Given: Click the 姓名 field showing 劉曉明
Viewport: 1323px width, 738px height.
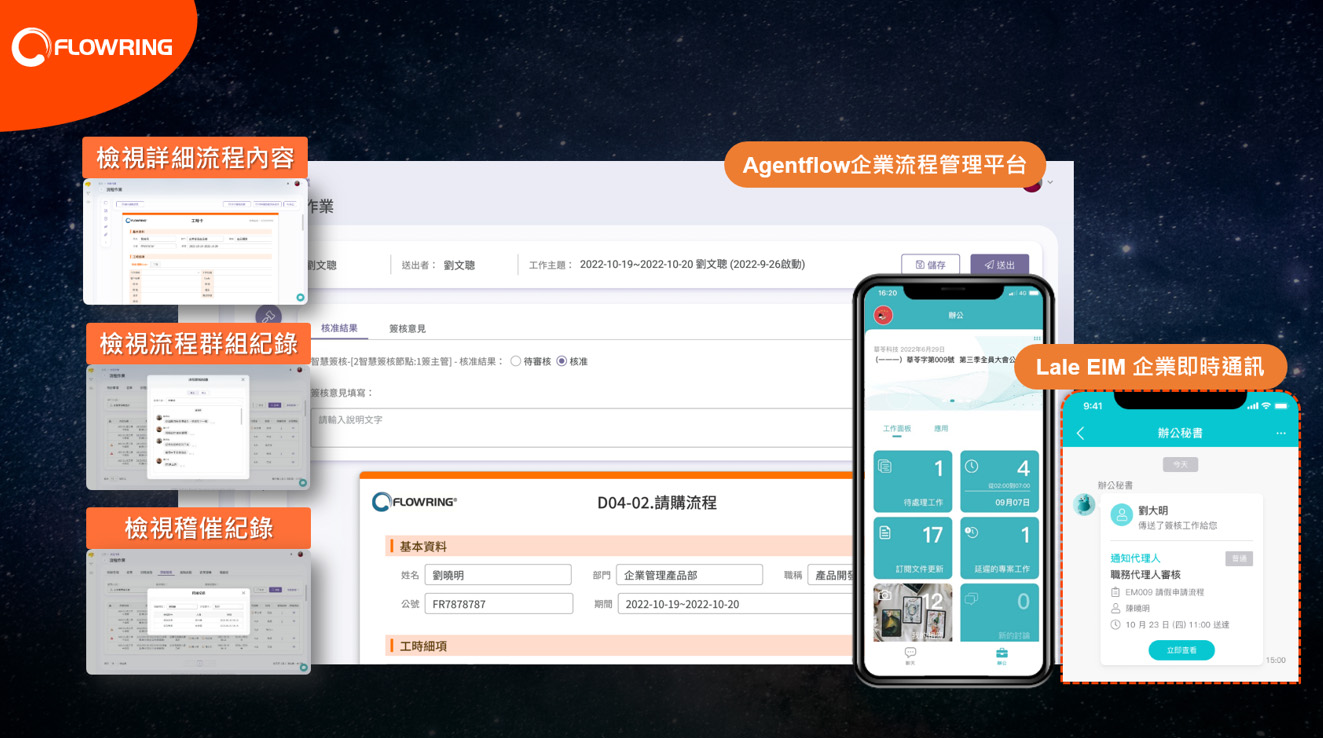Looking at the screenshot, I should pos(497,575).
